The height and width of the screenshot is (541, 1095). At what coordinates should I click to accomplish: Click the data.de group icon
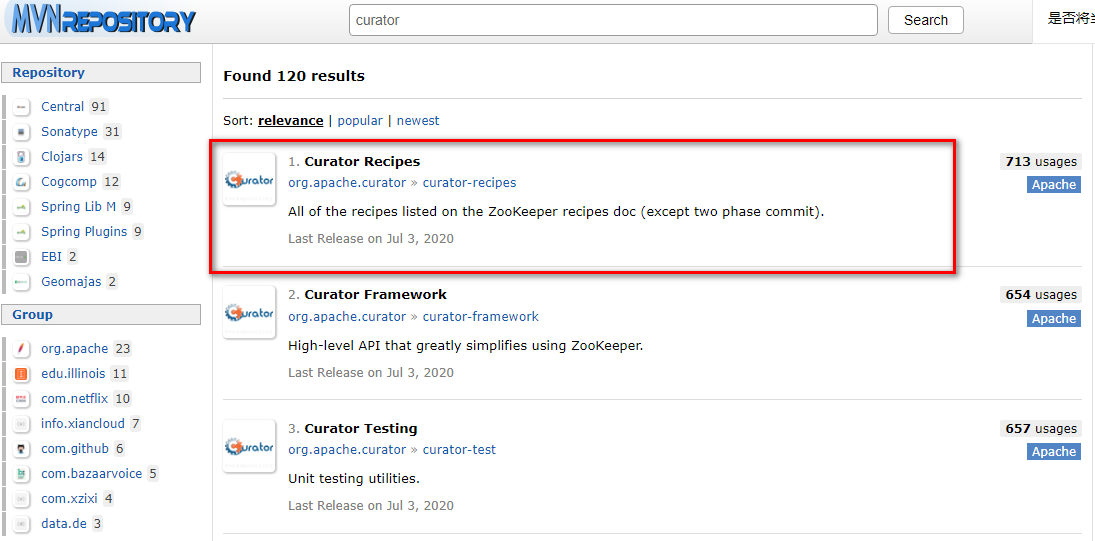[x=22, y=524]
